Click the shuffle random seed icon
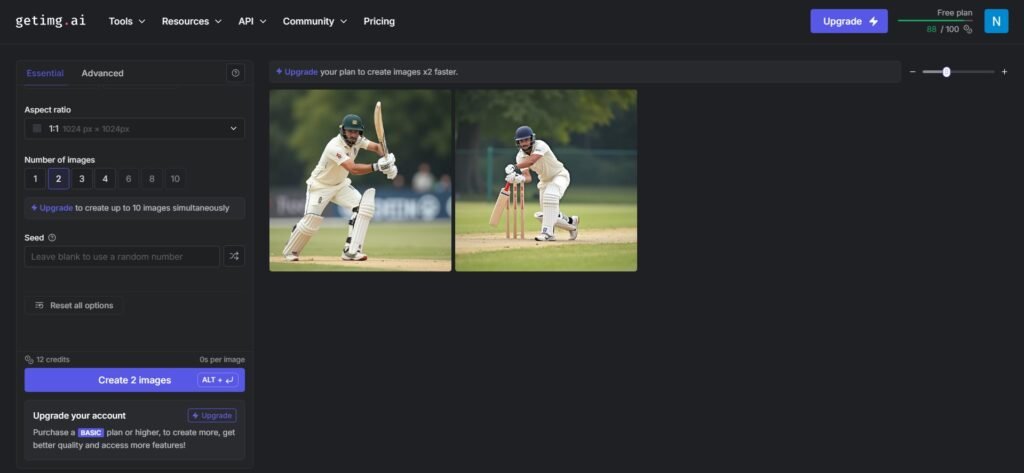This screenshot has width=1024, height=473. (x=234, y=257)
